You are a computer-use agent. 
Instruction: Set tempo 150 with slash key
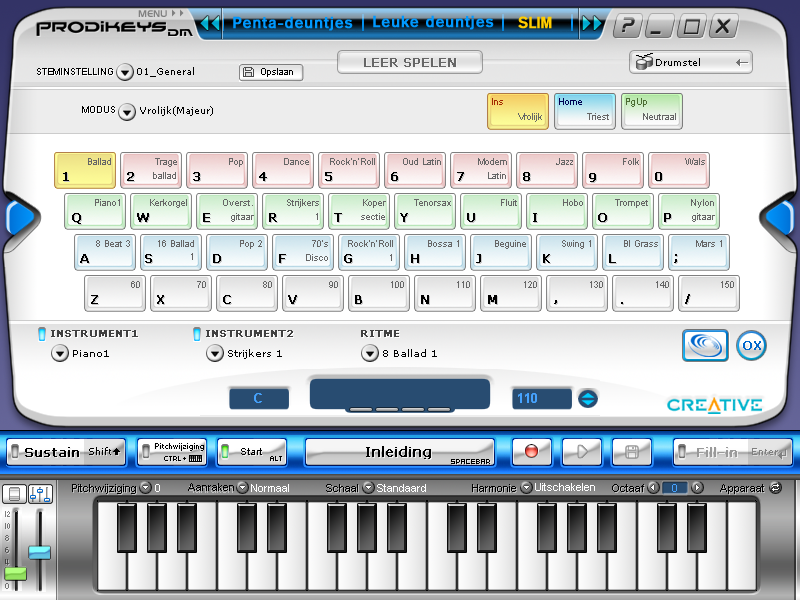(x=709, y=293)
